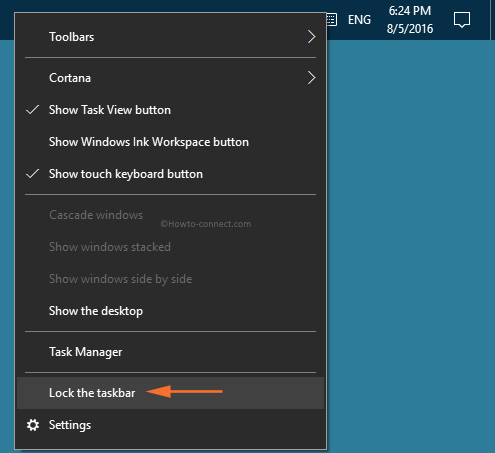
Task: Expand the Cortana submenu arrow
Action: pyautogui.click(x=311, y=78)
